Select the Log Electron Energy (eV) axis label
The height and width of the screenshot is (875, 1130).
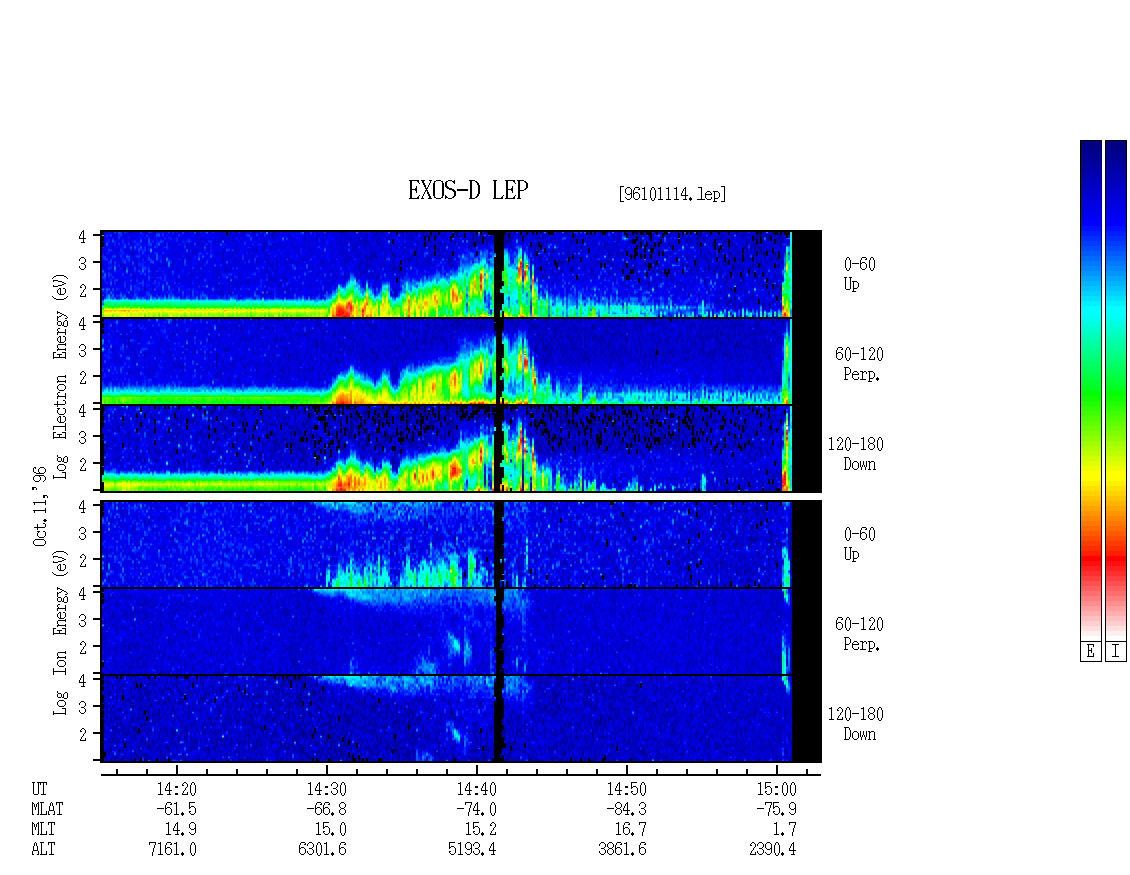click(60, 376)
